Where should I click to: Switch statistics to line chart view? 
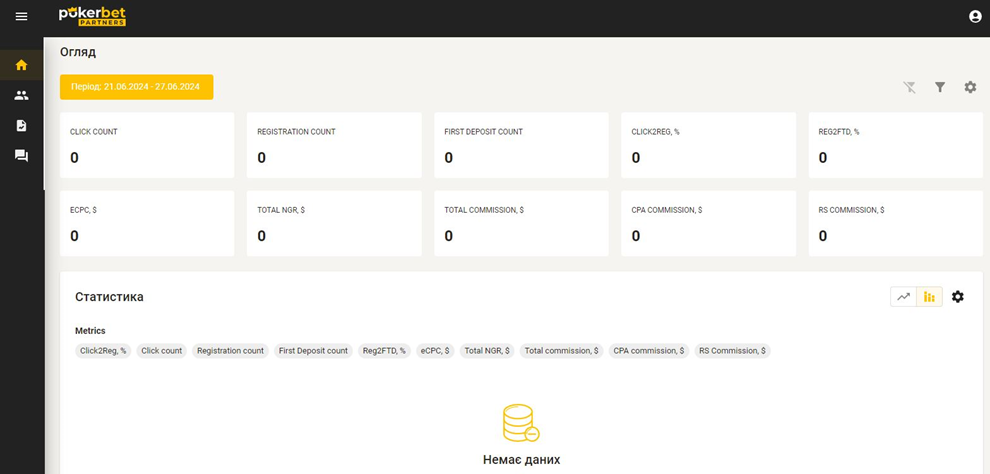tap(904, 297)
